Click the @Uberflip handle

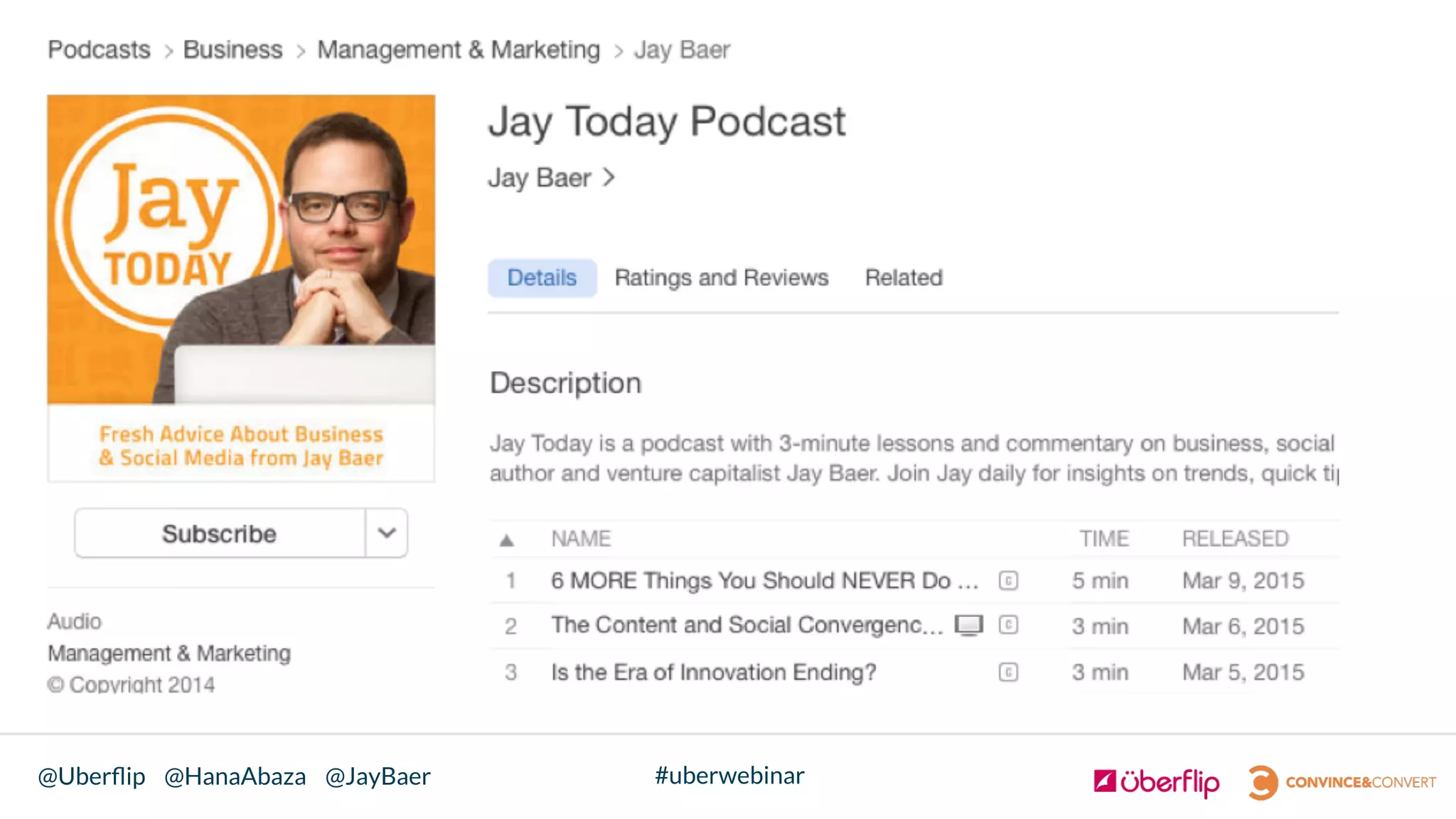coord(92,776)
